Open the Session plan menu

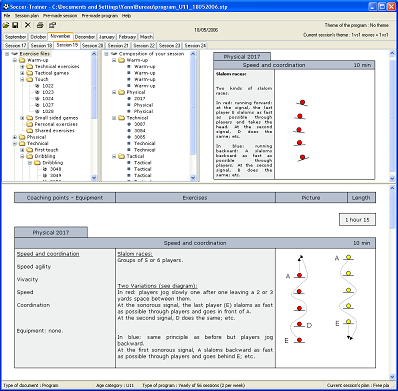[27, 16]
